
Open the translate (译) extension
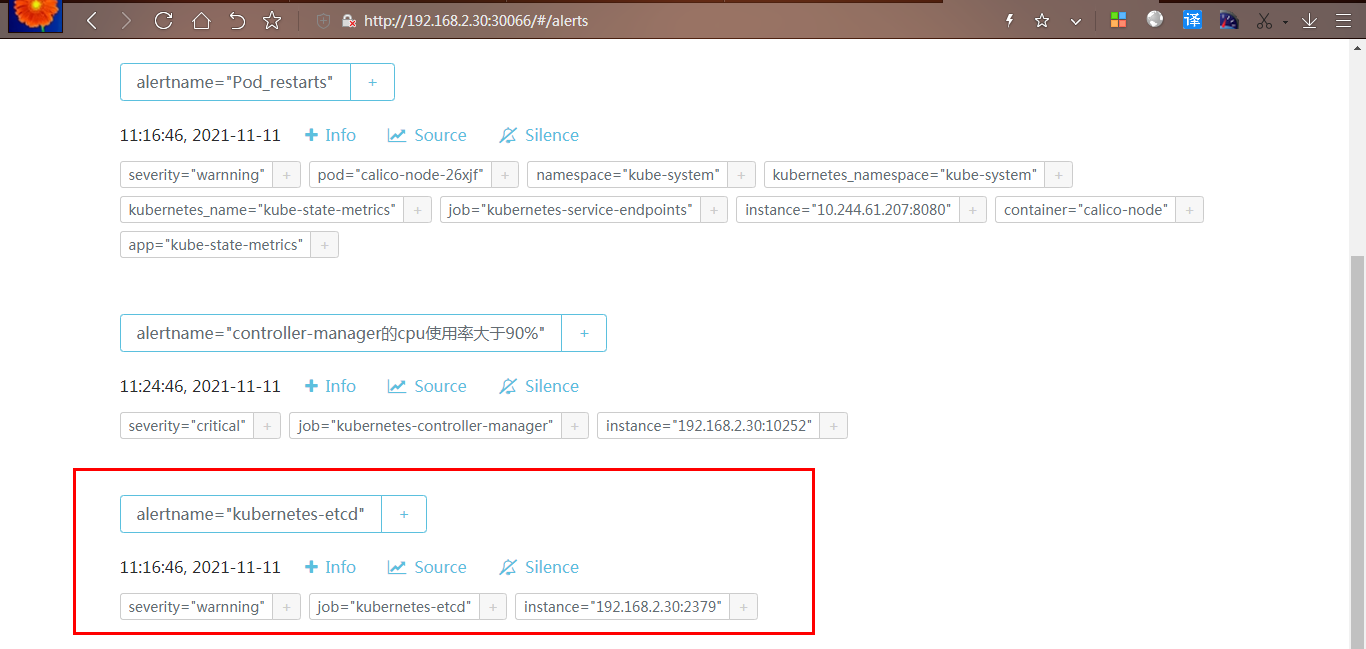point(1192,19)
